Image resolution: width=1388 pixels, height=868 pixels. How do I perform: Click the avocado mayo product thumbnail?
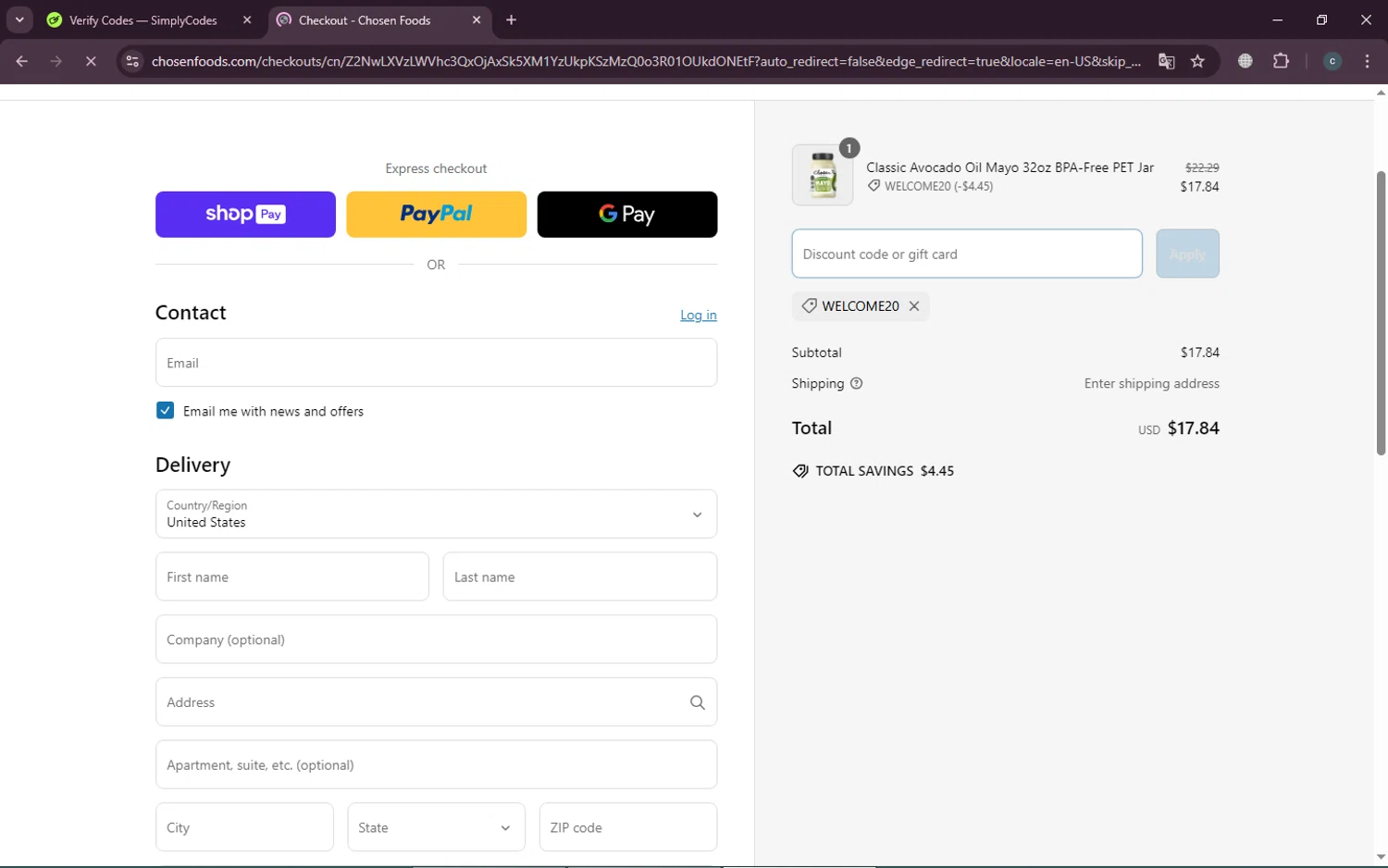[x=823, y=175]
